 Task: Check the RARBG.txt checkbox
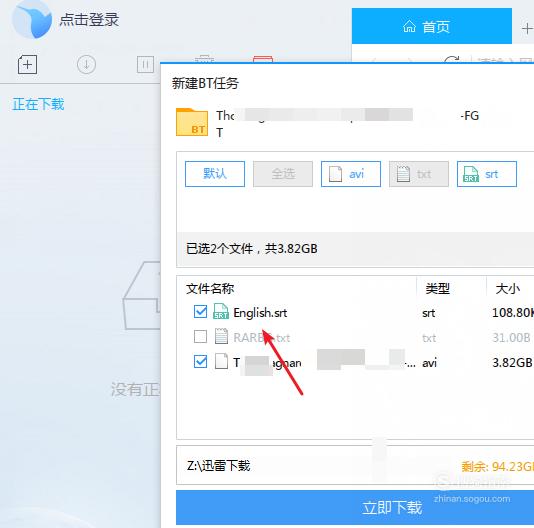tap(200, 337)
